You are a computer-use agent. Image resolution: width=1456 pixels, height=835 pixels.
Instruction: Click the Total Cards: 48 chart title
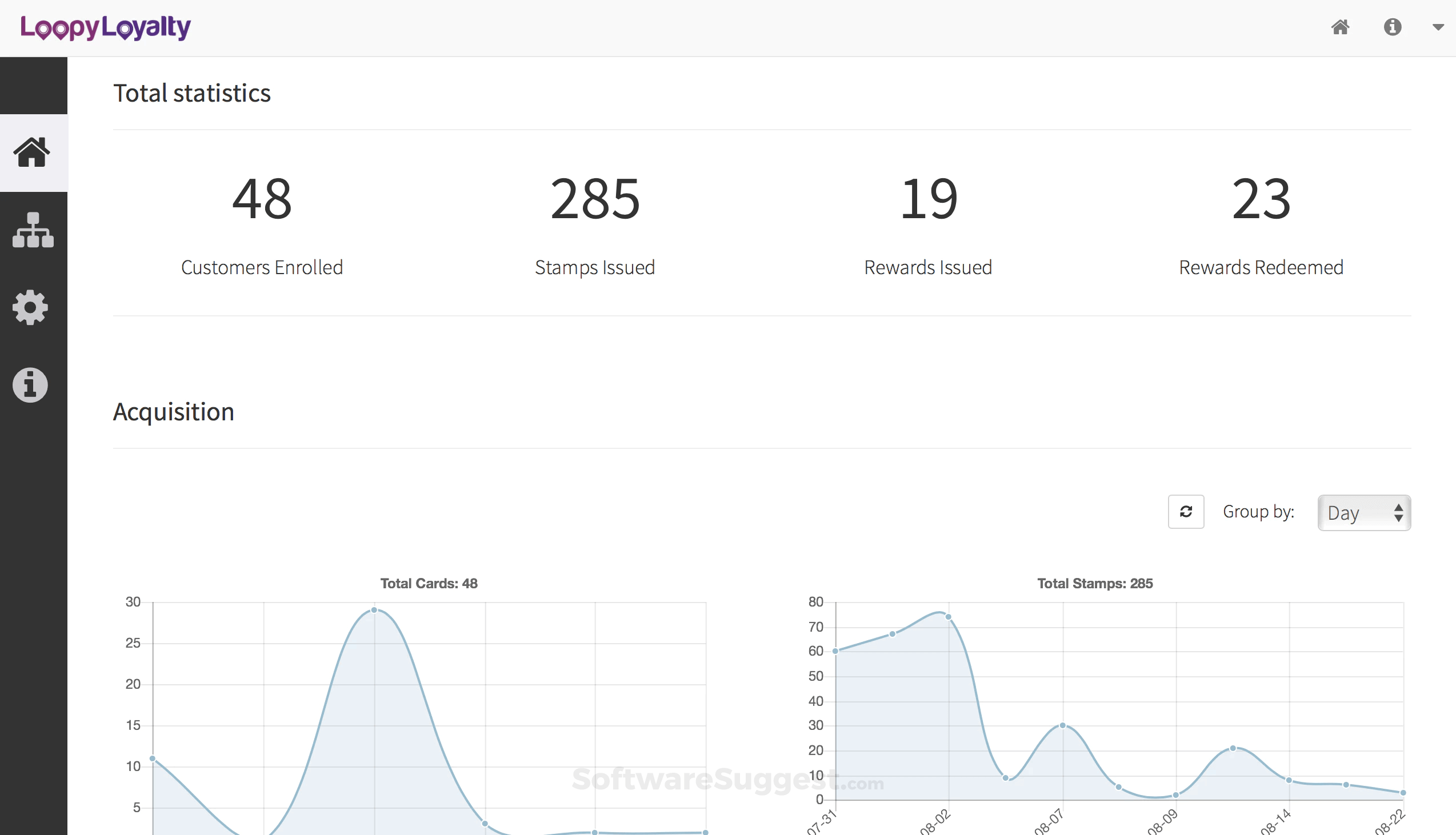[x=429, y=583]
